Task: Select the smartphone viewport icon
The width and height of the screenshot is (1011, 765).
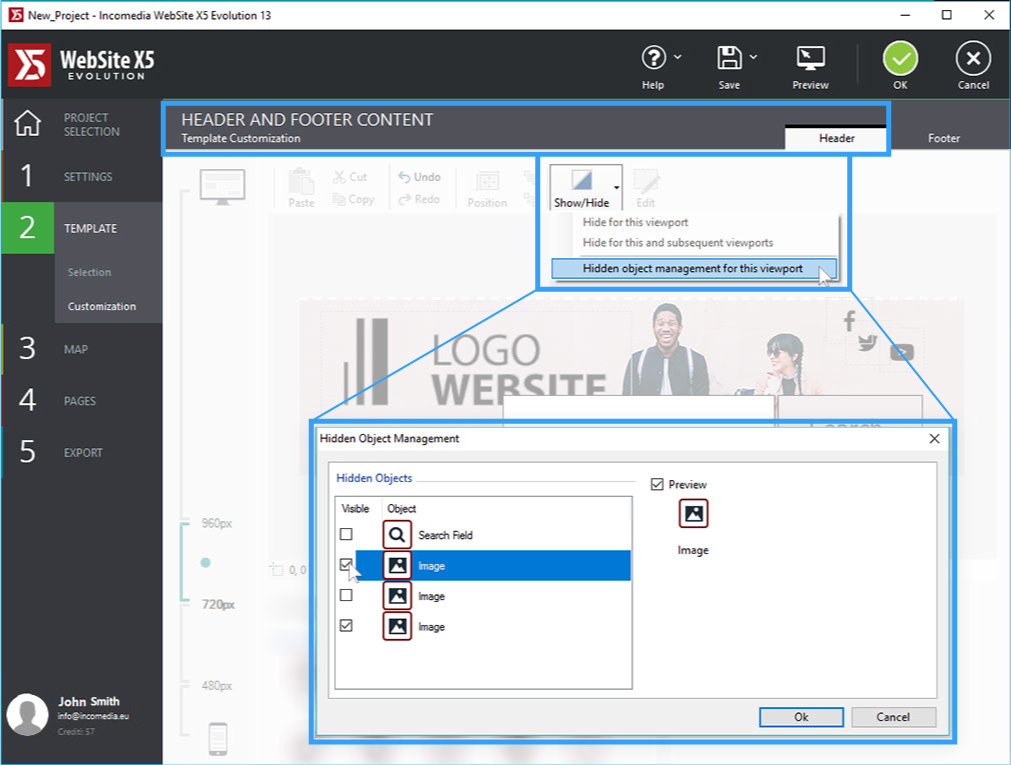Action: 218,739
